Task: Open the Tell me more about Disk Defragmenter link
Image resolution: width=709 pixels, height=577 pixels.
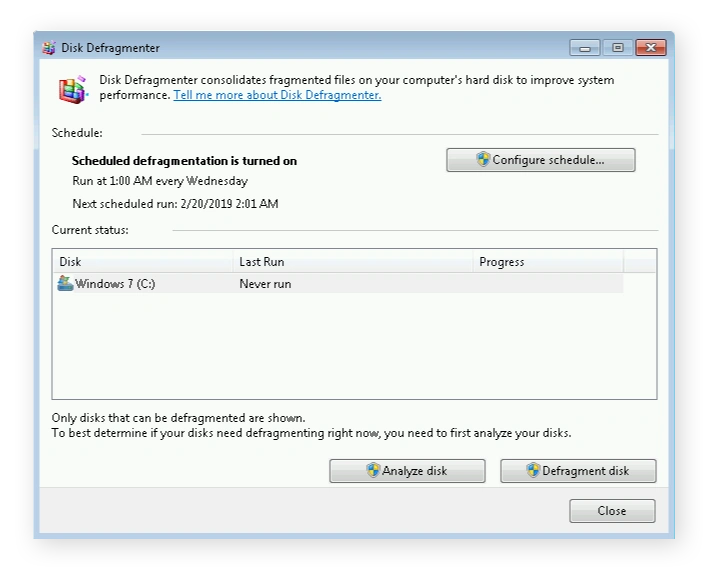Action: (277, 95)
